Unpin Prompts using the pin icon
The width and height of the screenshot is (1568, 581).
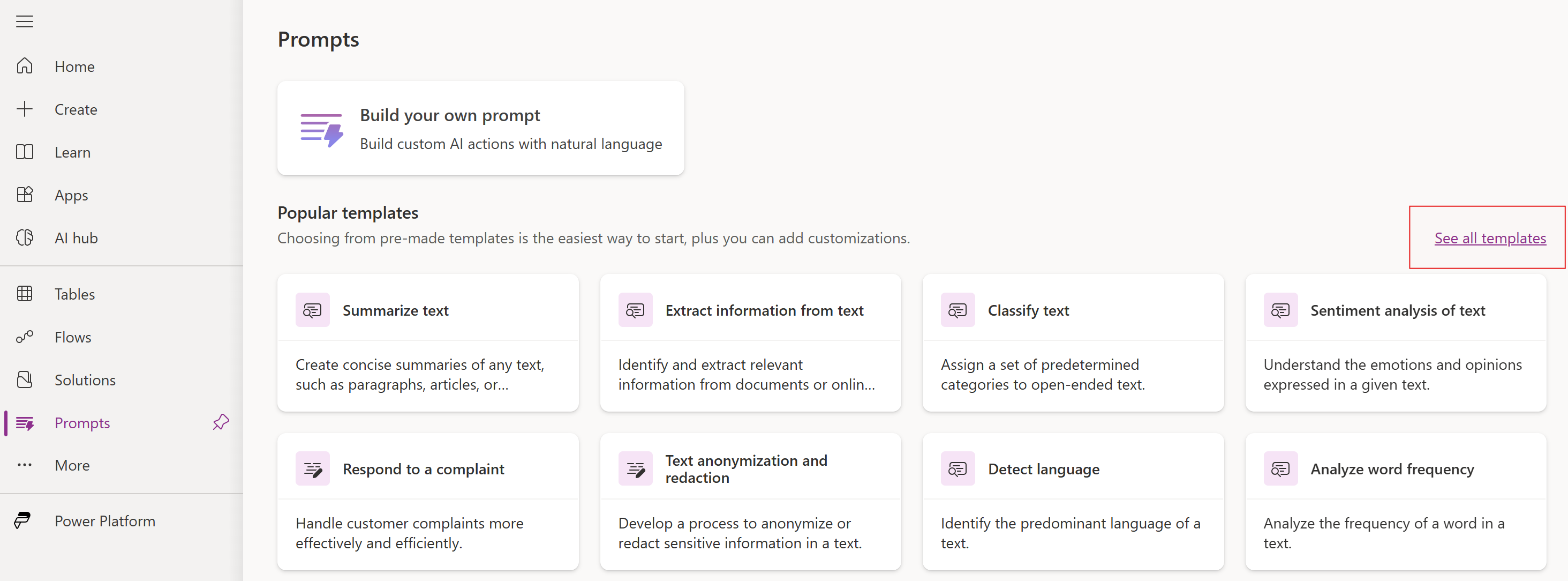click(x=221, y=422)
